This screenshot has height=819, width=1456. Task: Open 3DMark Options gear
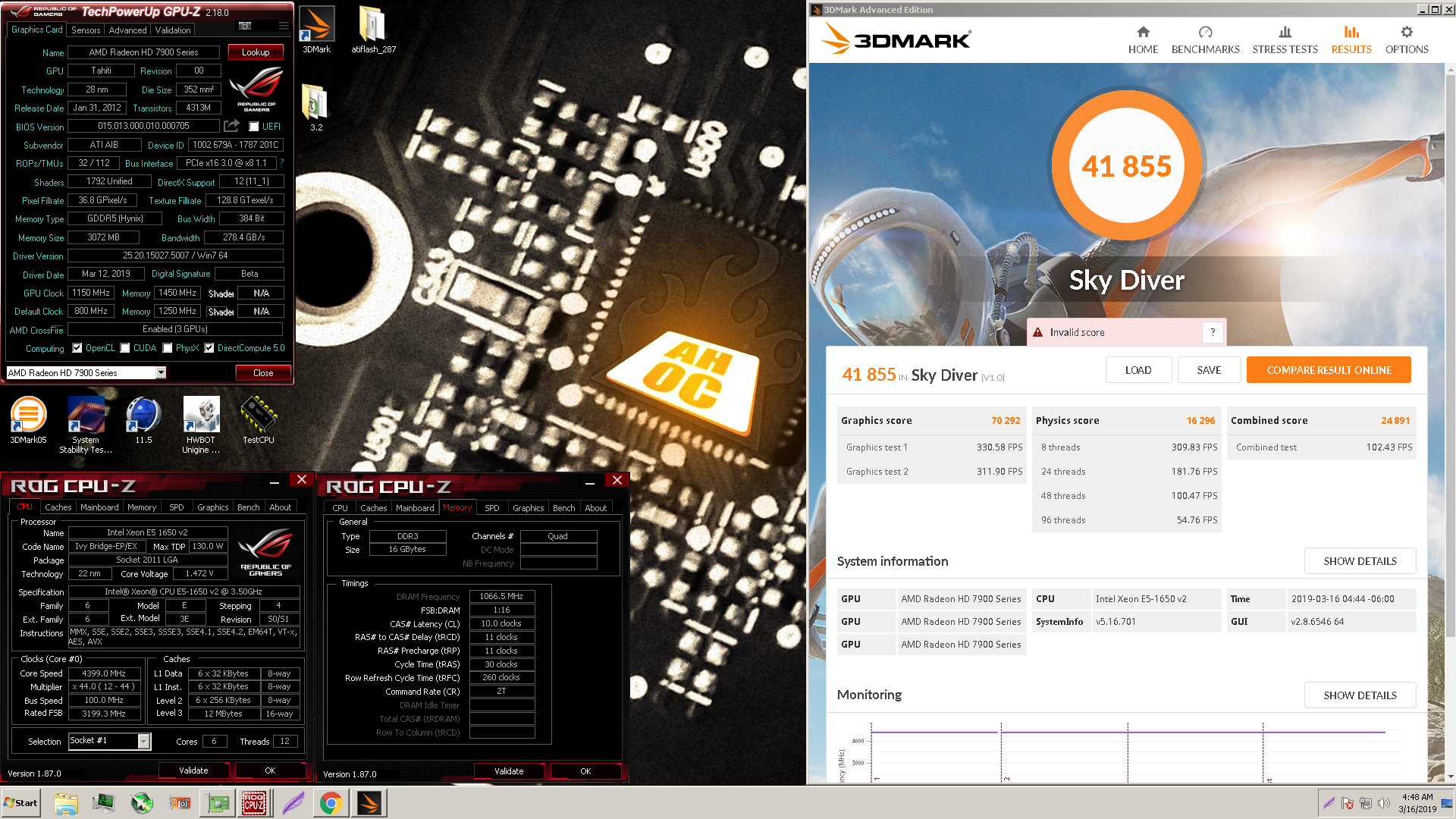1407,40
